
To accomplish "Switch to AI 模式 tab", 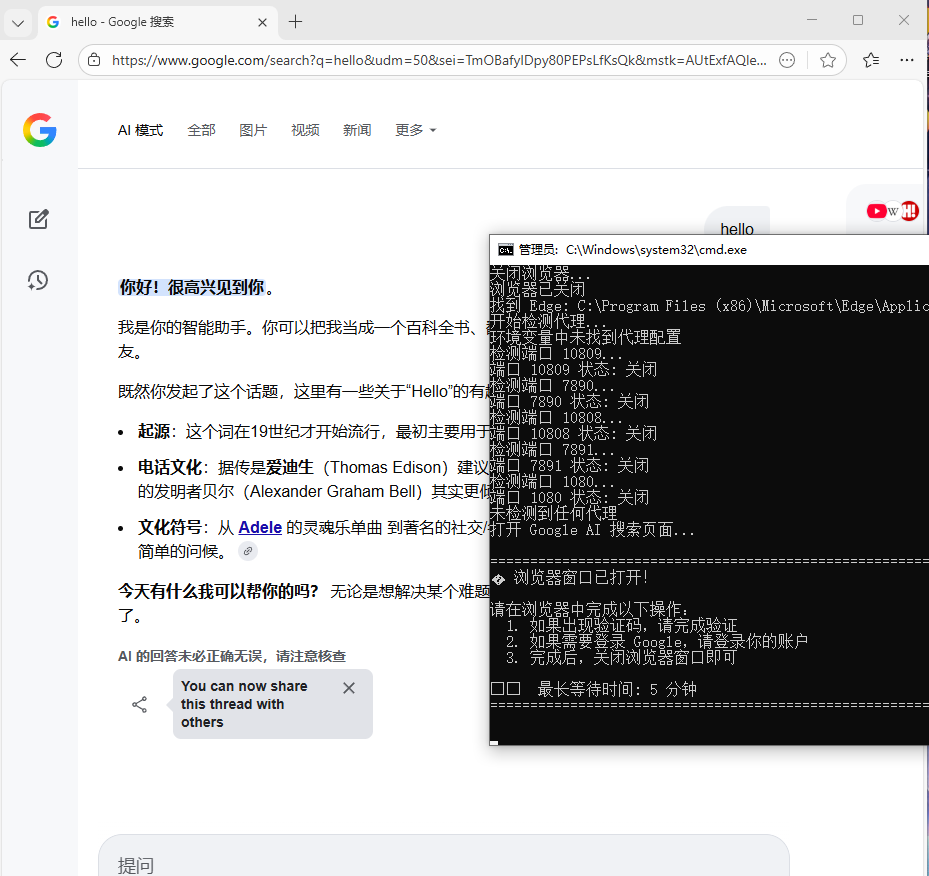I will point(140,130).
